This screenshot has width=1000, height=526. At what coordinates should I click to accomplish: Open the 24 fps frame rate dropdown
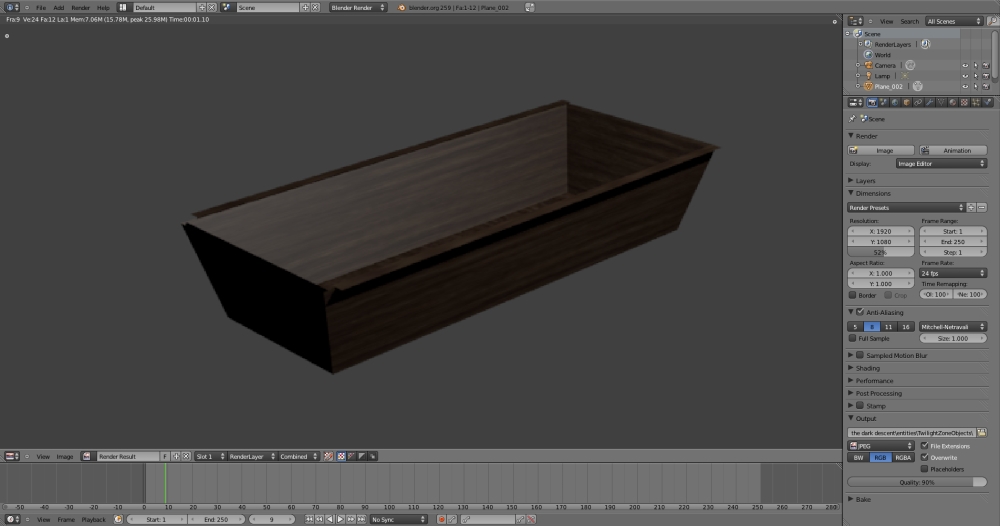(953, 273)
